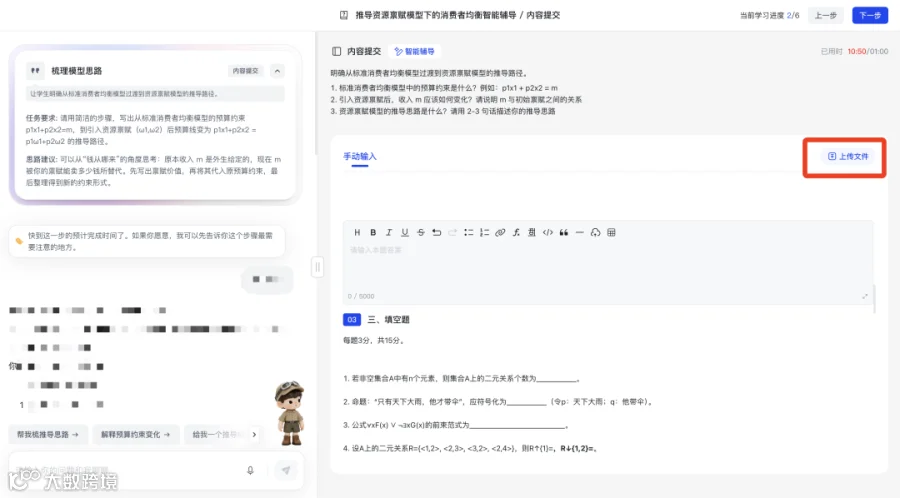Image resolution: width=900 pixels, height=498 pixels.
Task: Insert blockquote with quote icon
Action: click(564, 232)
